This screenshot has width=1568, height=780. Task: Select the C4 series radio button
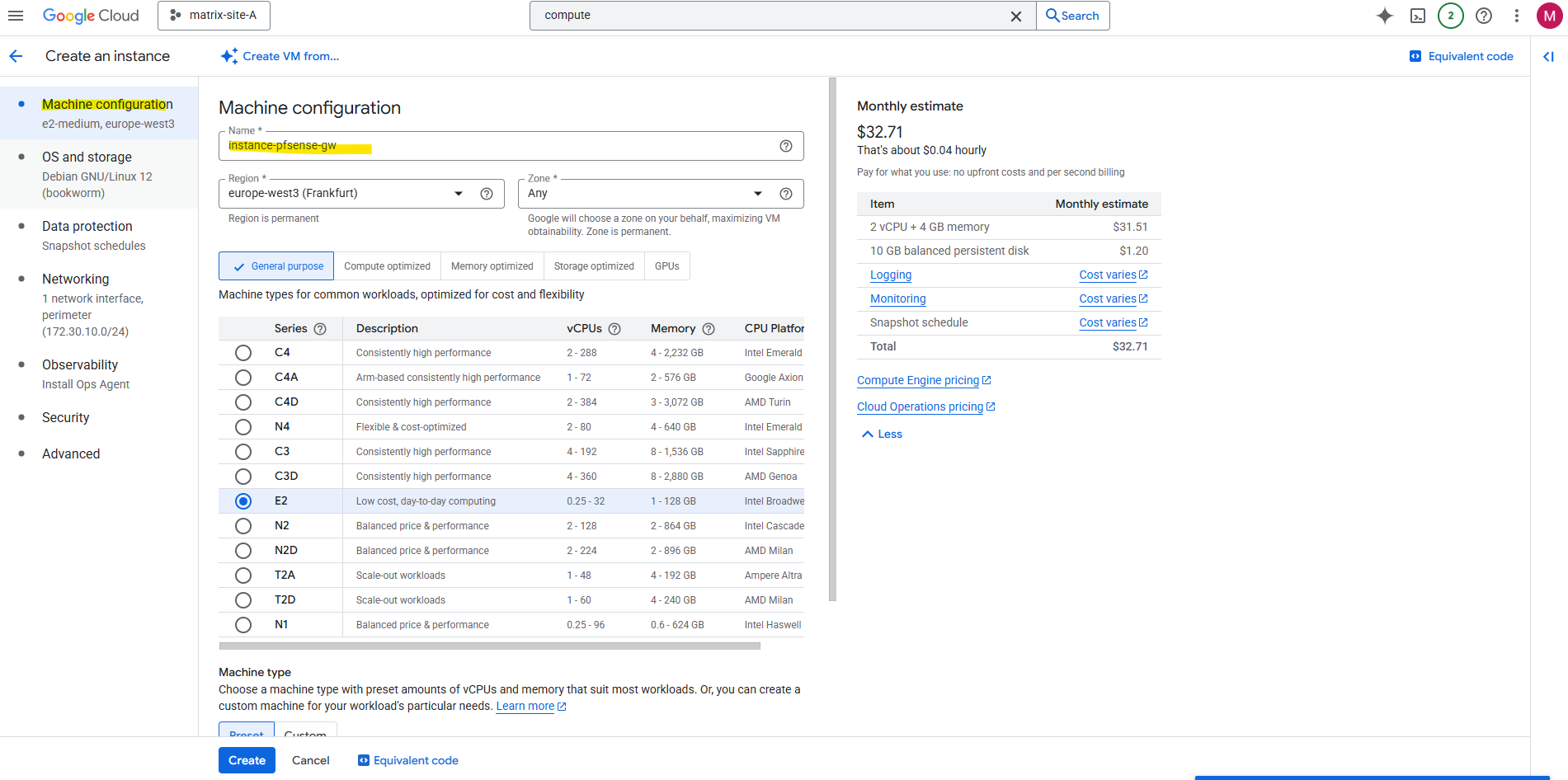(243, 353)
